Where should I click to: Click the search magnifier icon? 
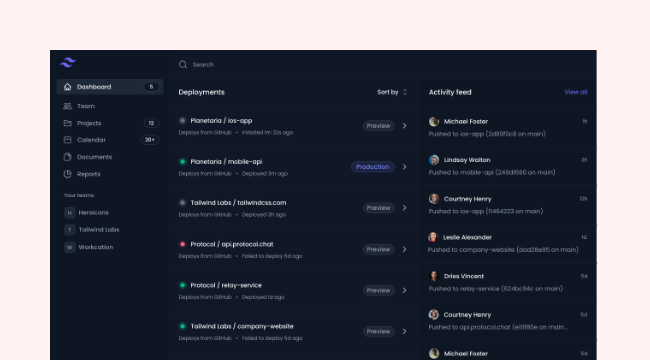[183, 65]
